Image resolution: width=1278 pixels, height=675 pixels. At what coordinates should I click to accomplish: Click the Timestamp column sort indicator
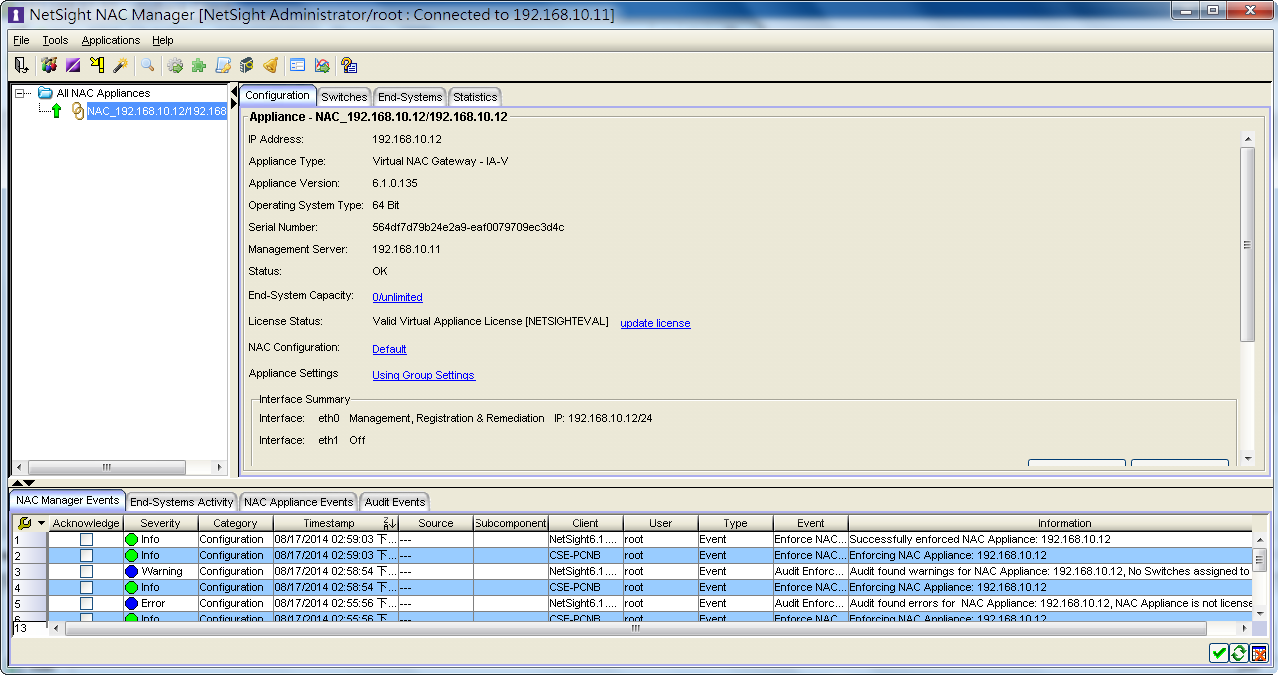pyautogui.click(x=390, y=523)
